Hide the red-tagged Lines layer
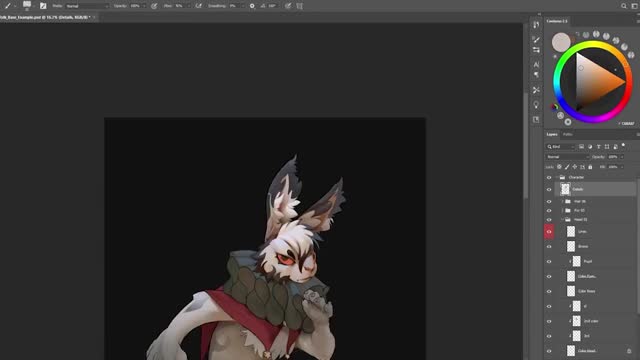Image resolution: width=640 pixels, height=360 pixels. click(549, 231)
